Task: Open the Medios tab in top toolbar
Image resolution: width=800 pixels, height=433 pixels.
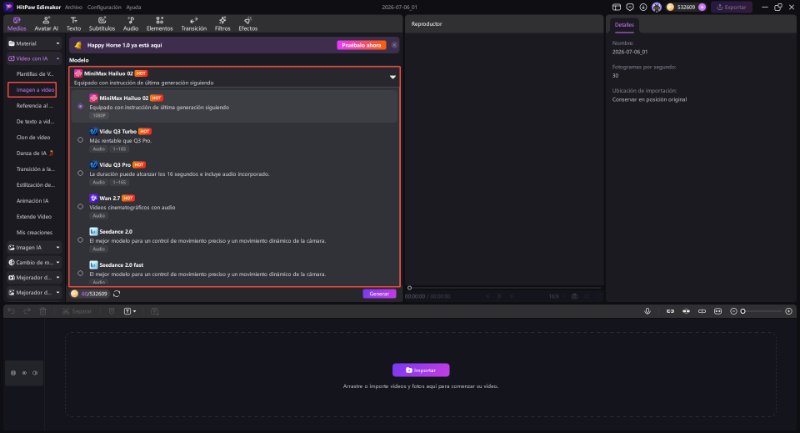Action: pyautogui.click(x=16, y=24)
